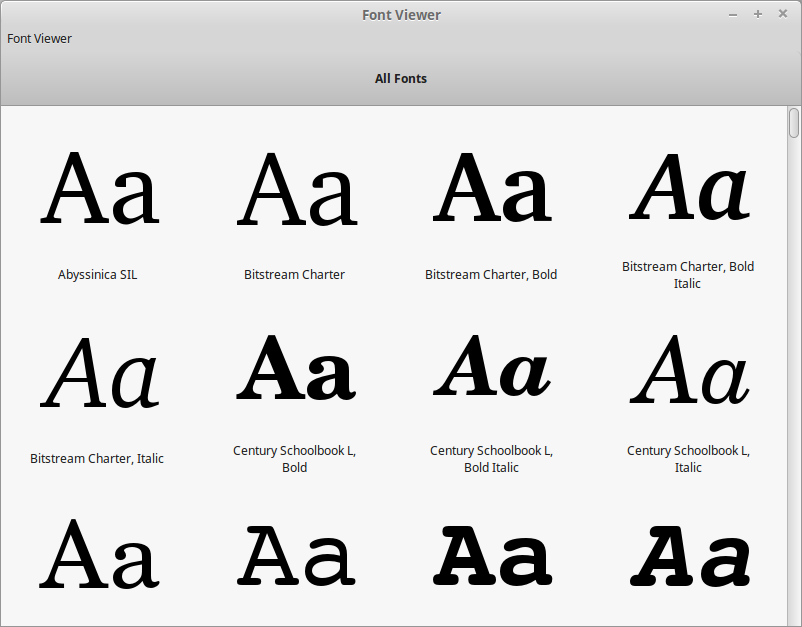This screenshot has height=627, width=802.
Task: Select Century Schoolbook L, Bold Italic thumbnail
Action: [492, 366]
